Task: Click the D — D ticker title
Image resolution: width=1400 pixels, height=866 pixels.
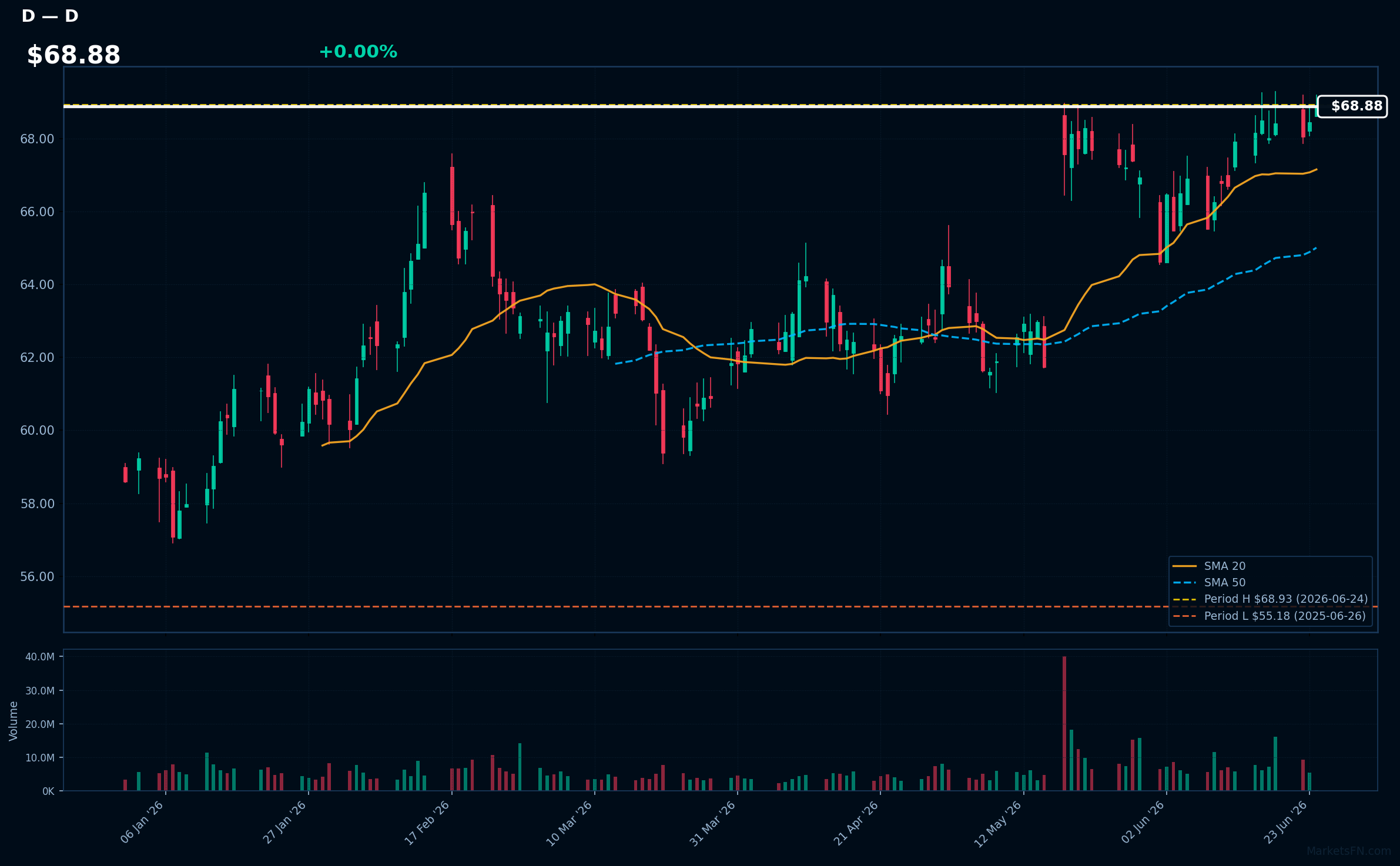Action: pyautogui.click(x=50, y=16)
